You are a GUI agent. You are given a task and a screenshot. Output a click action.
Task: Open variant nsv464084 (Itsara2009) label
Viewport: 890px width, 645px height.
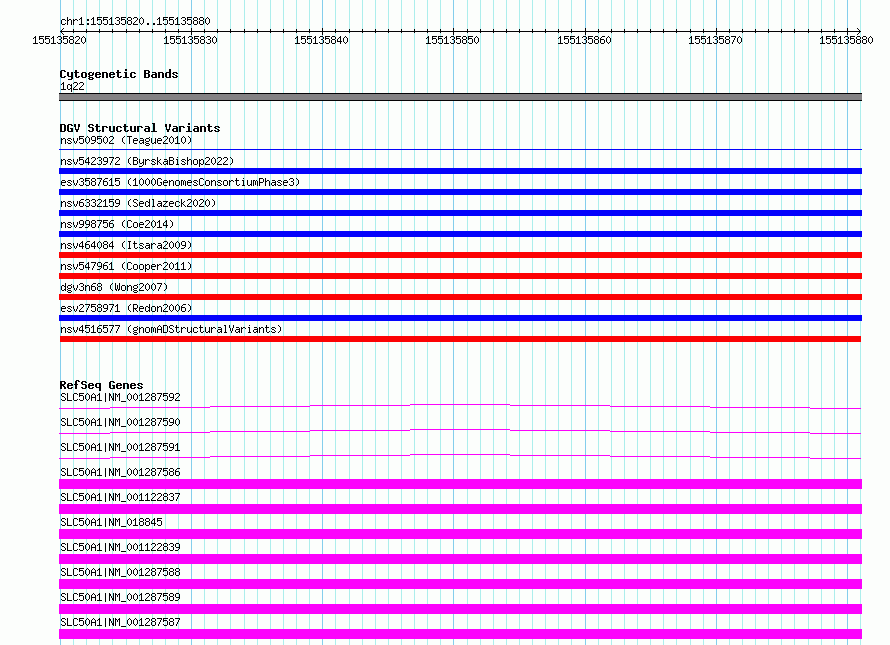tap(126, 245)
